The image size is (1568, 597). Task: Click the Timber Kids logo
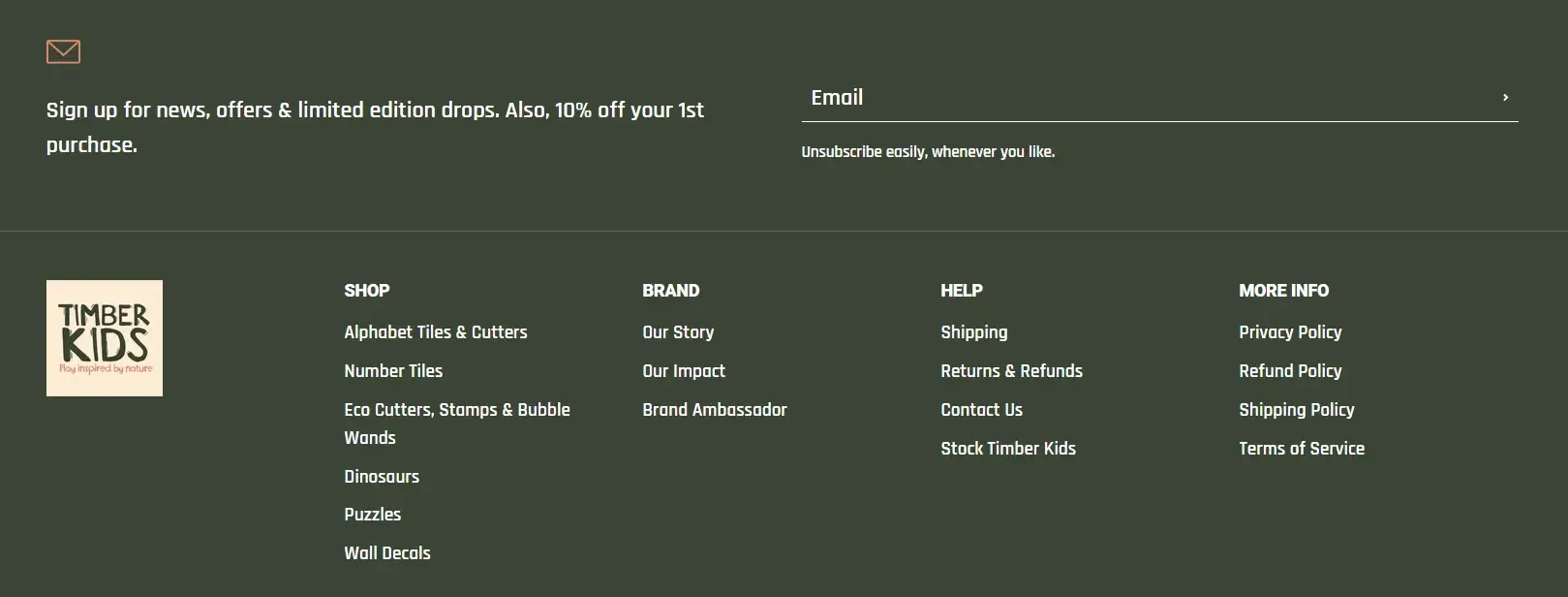point(105,337)
